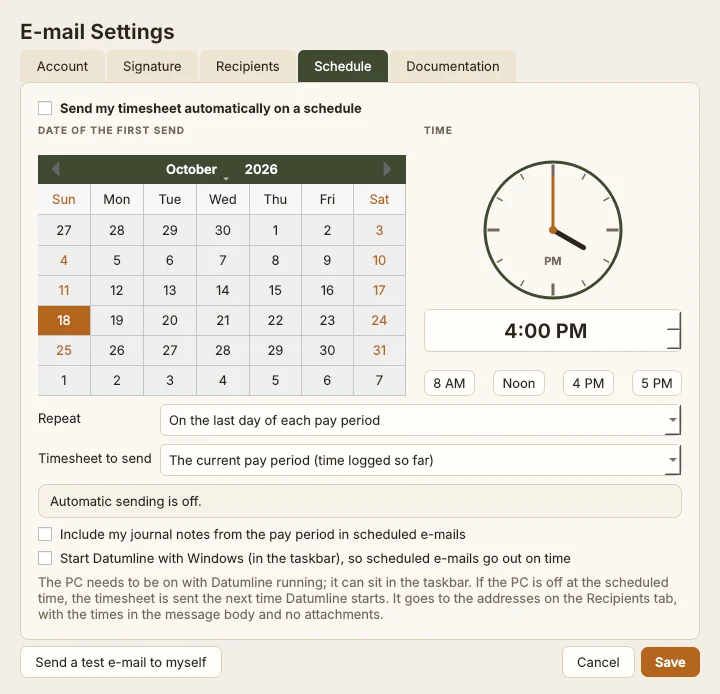Enable Start Datumline with Windows checkbox
Screen dimensions: 720x694
tap(45, 558)
